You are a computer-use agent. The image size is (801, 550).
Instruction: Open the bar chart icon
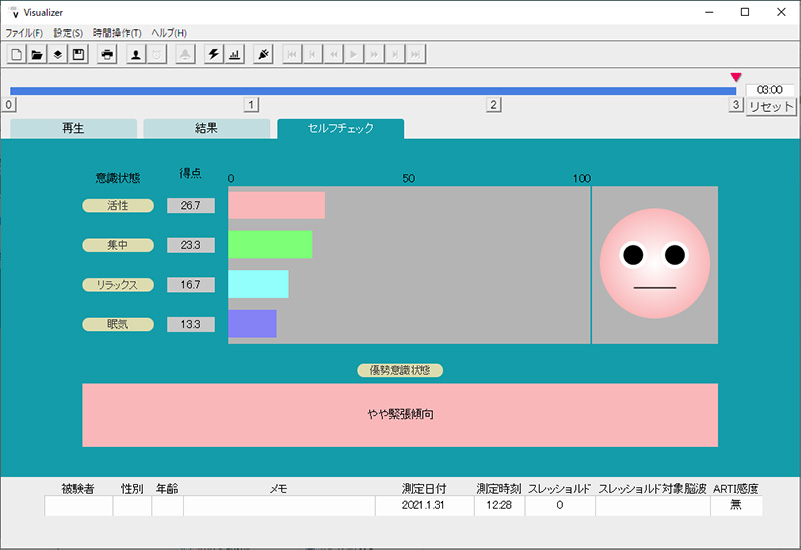(x=234, y=54)
